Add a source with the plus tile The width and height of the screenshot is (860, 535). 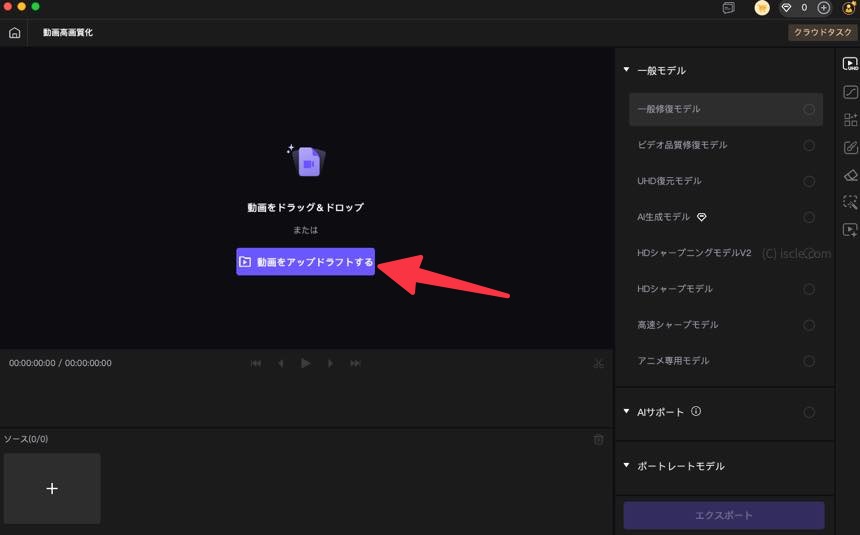point(52,488)
